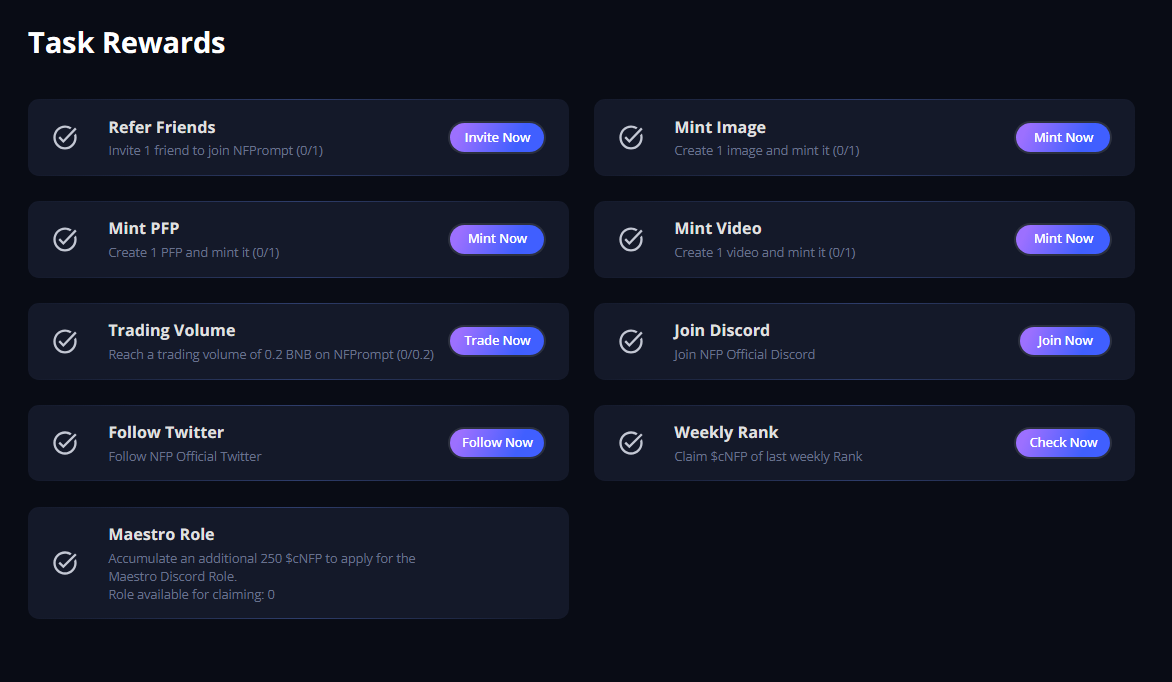
Task: Select the Maestro Role task card
Action: (x=298, y=563)
